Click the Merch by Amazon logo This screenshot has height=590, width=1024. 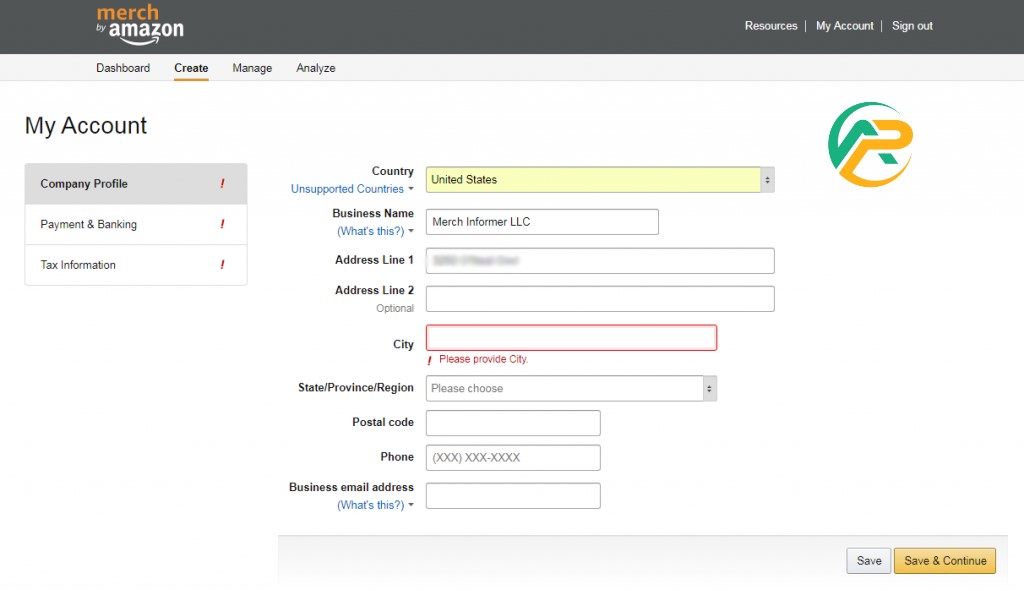coord(139,25)
